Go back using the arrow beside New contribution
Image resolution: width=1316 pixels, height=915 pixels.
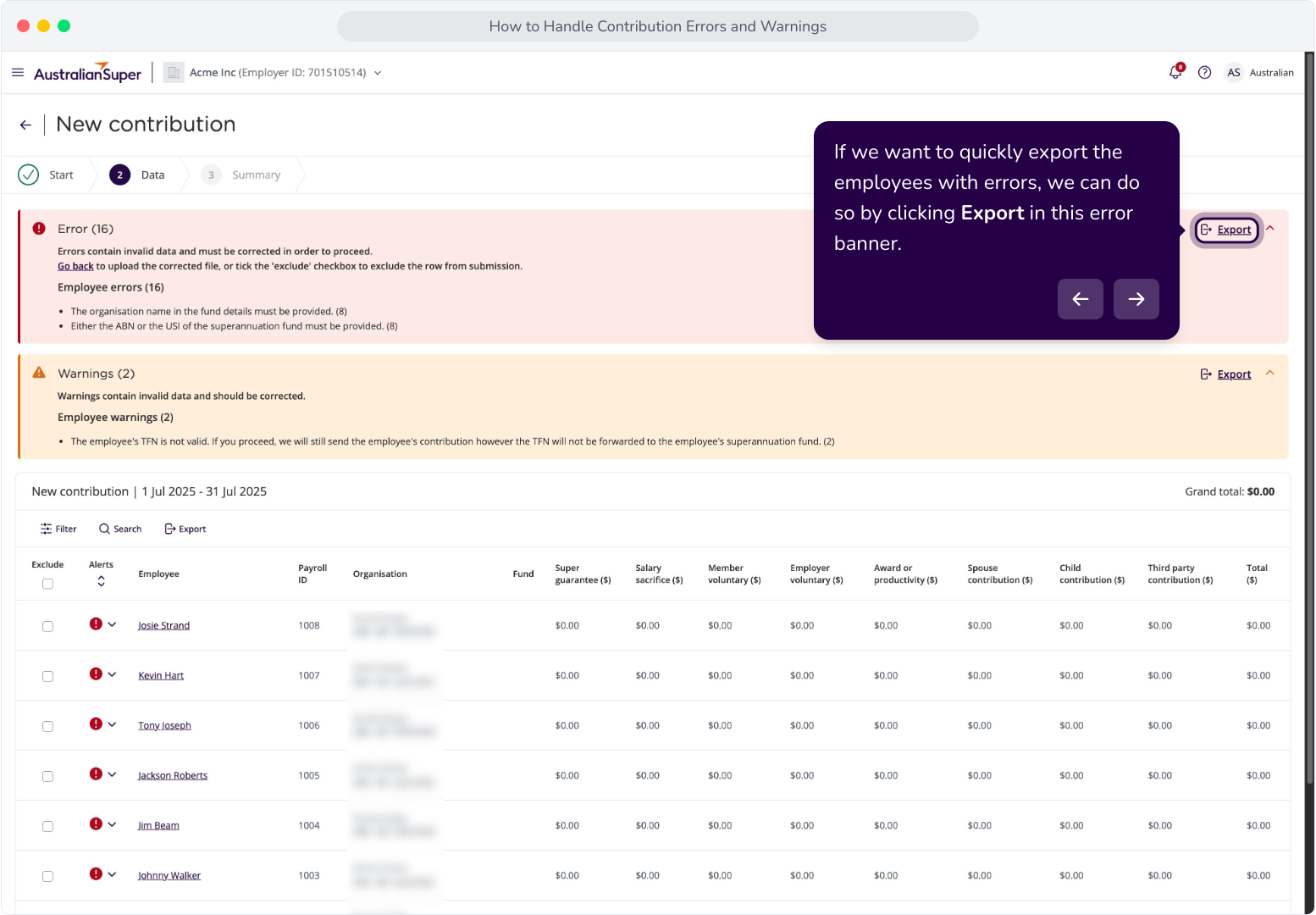click(25, 125)
